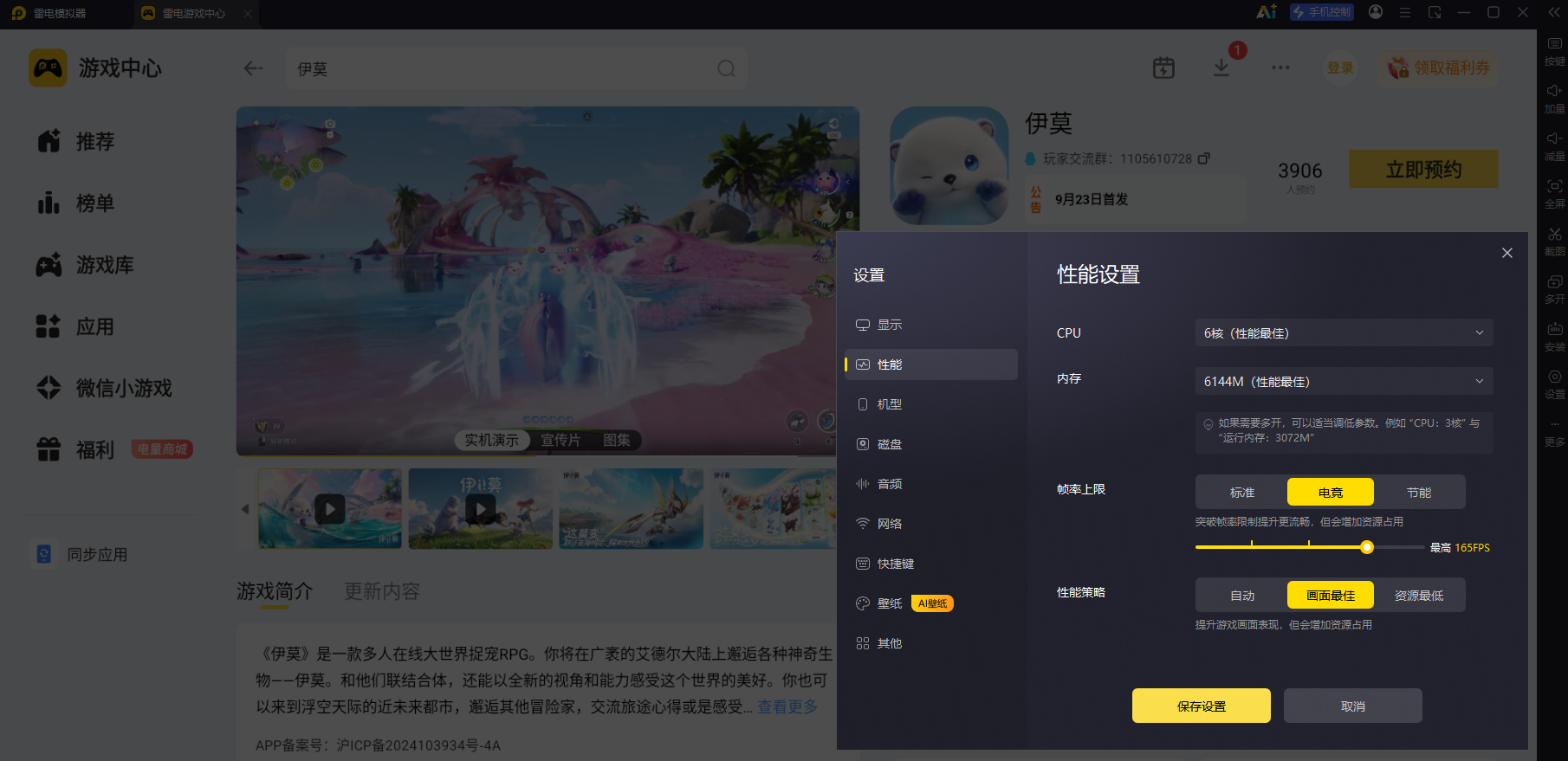Open 网络 settings category

(x=931, y=524)
